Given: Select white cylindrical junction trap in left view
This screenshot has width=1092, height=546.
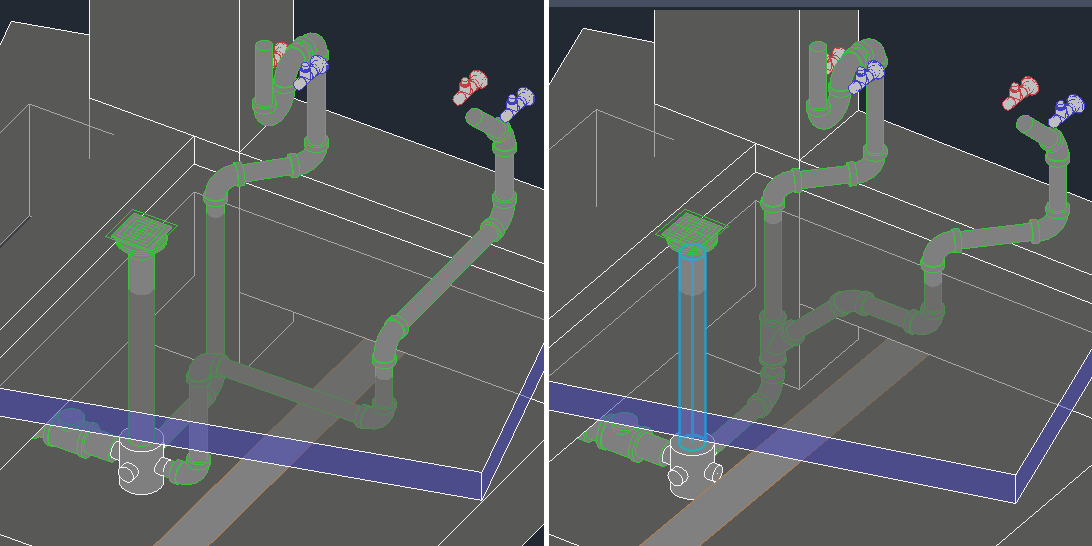Looking at the screenshot, I should coord(142,460).
